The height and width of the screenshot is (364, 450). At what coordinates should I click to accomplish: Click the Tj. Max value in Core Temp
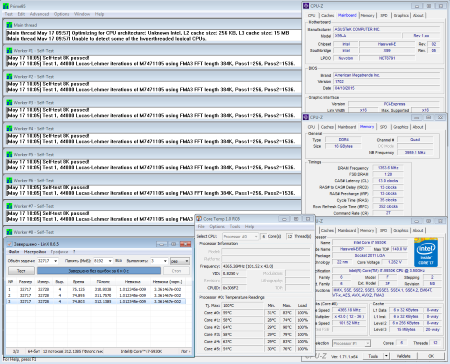point(243,305)
